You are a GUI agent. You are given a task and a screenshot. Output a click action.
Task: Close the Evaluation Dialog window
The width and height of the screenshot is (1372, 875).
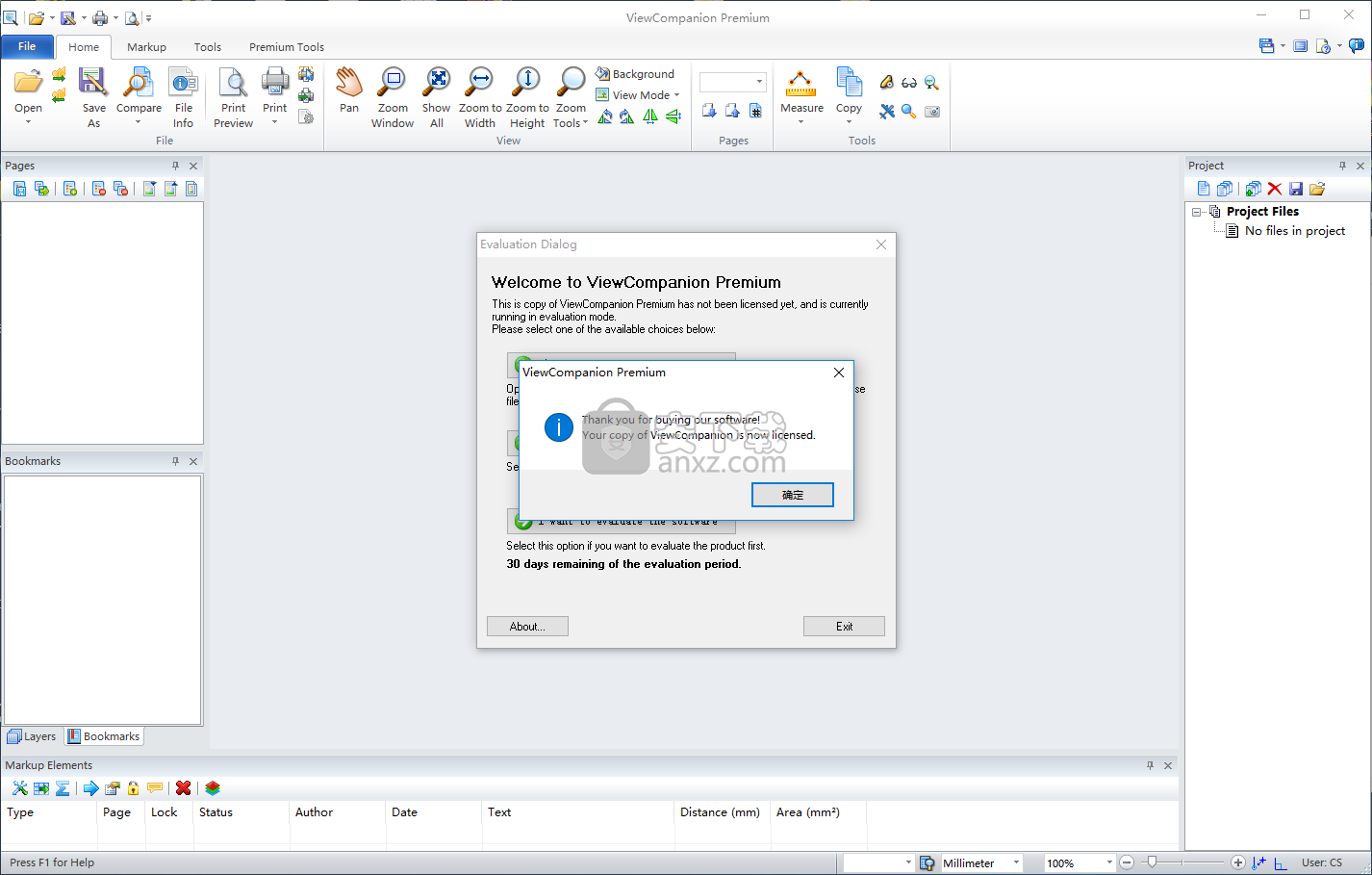[881, 244]
